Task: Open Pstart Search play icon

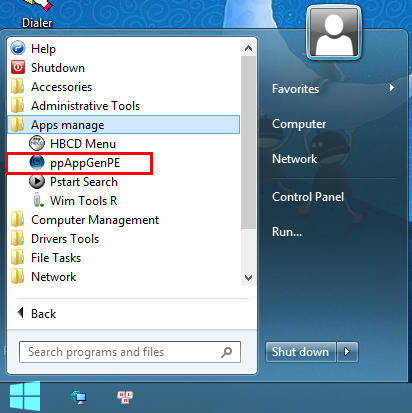Action: [x=37, y=182]
